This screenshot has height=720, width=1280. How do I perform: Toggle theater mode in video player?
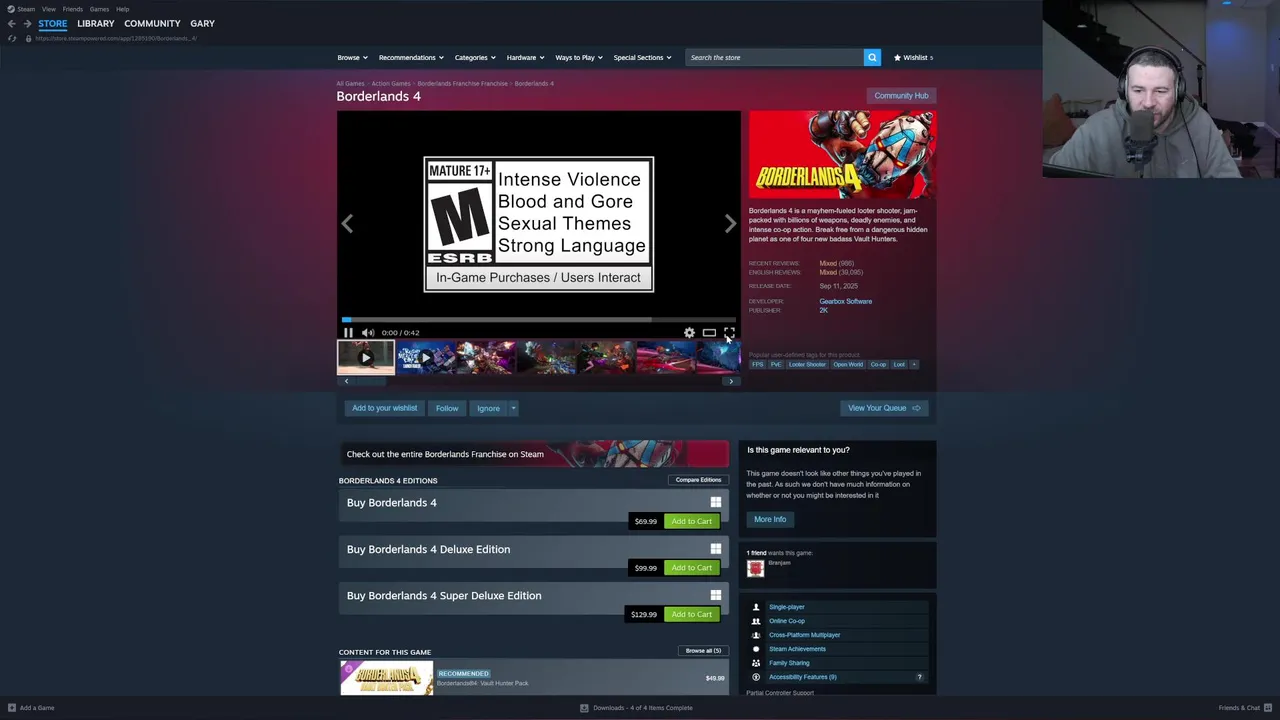click(709, 333)
